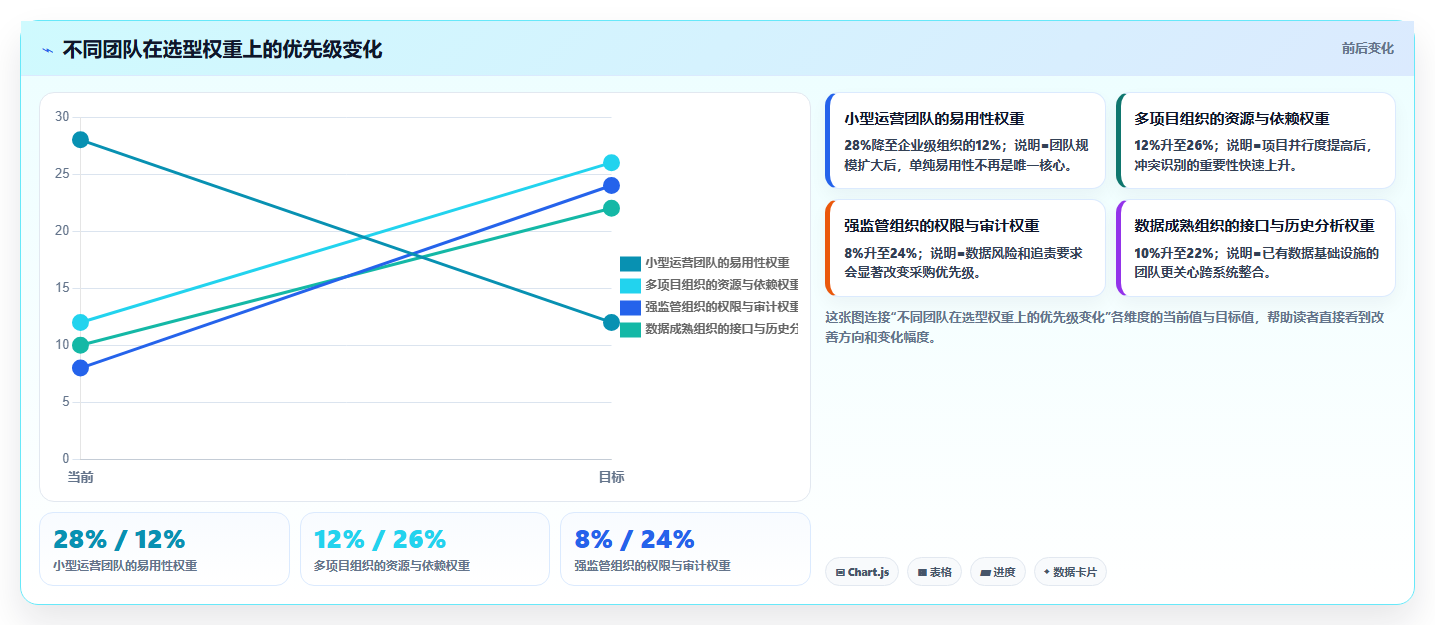The width and height of the screenshot is (1435, 625).
Task: Click the 12% / 26% stat card
Action: coord(425,549)
